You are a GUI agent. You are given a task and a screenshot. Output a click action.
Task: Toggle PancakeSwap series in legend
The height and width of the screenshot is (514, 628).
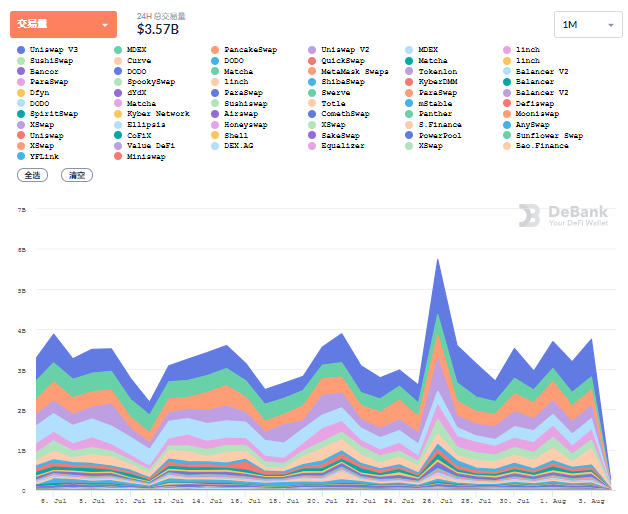click(x=244, y=50)
